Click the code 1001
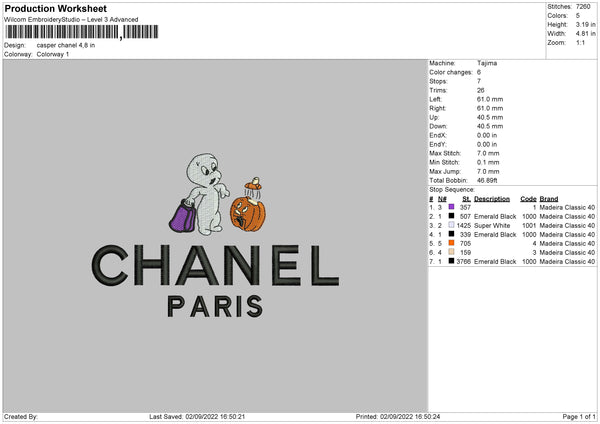The width and height of the screenshot is (600, 424). pyautogui.click(x=529, y=225)
